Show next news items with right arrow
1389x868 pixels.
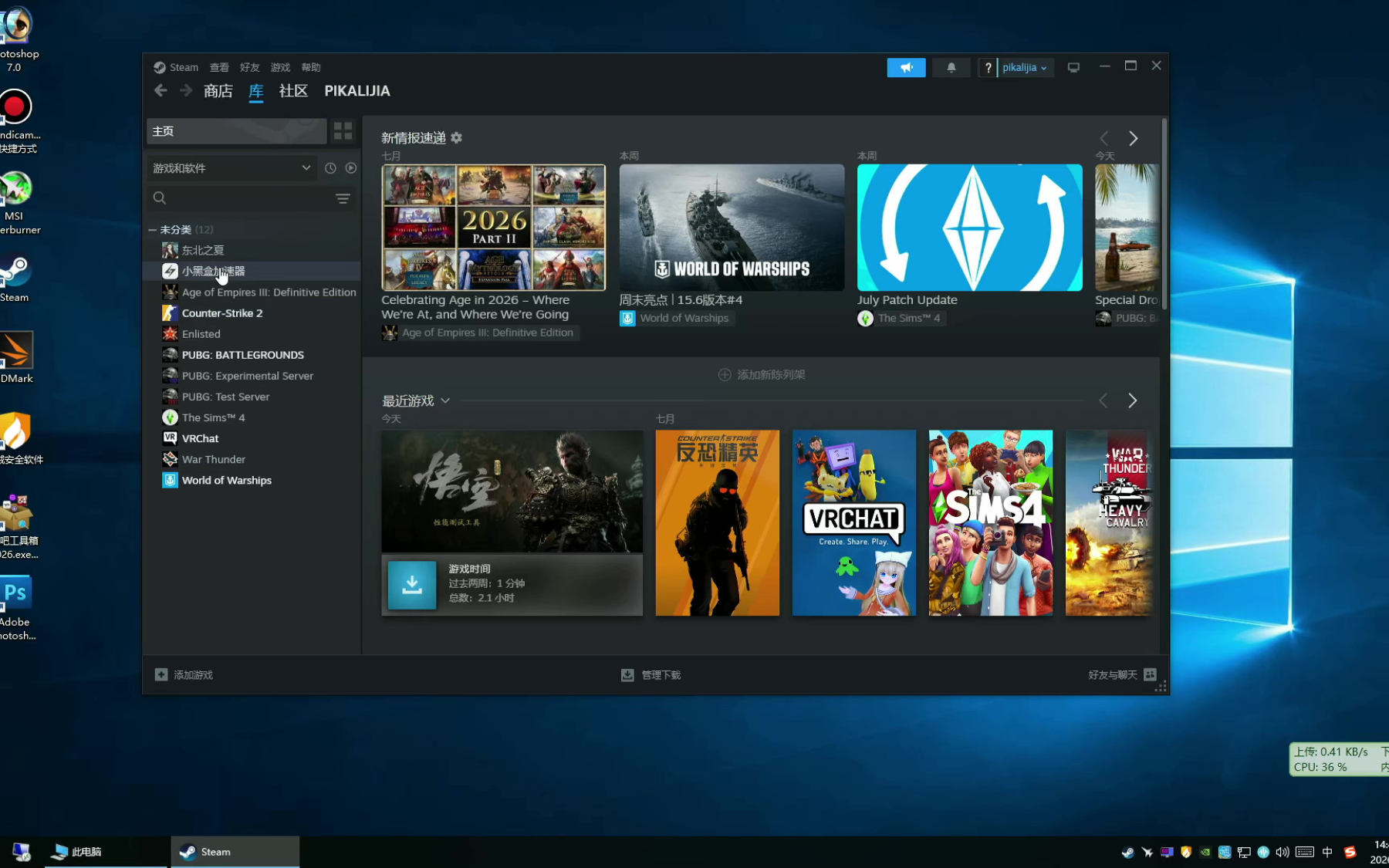click(x=1133, y=139)
